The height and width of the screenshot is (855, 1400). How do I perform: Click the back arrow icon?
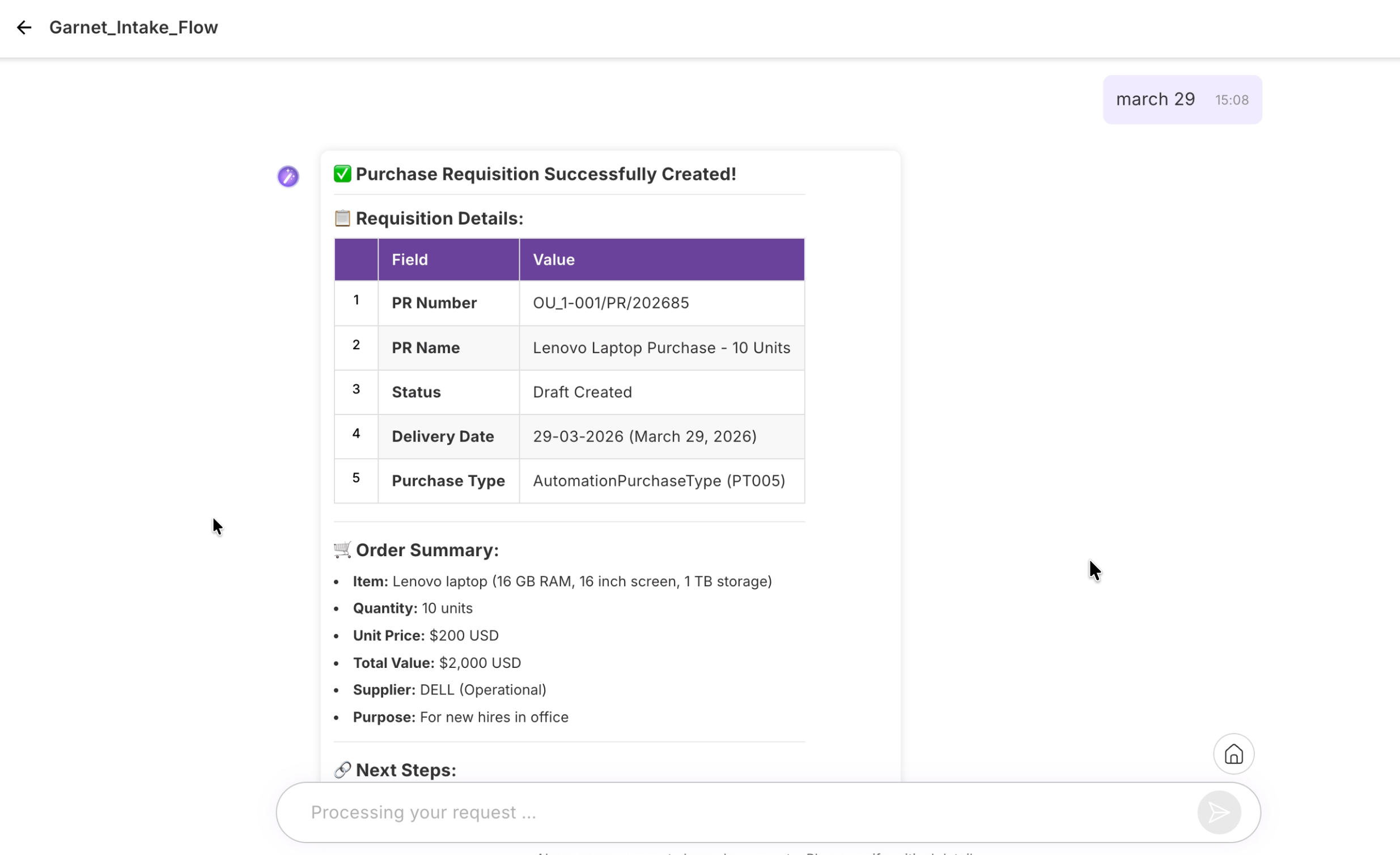pos(24,27)
